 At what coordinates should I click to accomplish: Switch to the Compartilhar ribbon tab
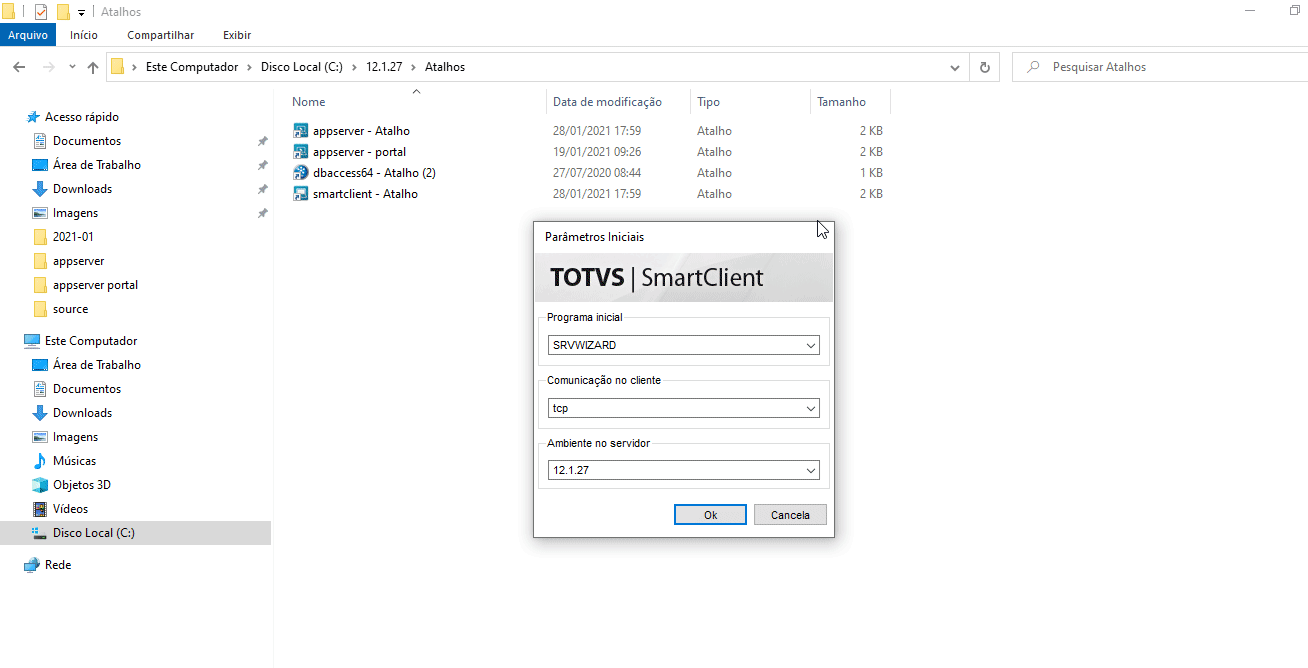click(x=161, y=35)
